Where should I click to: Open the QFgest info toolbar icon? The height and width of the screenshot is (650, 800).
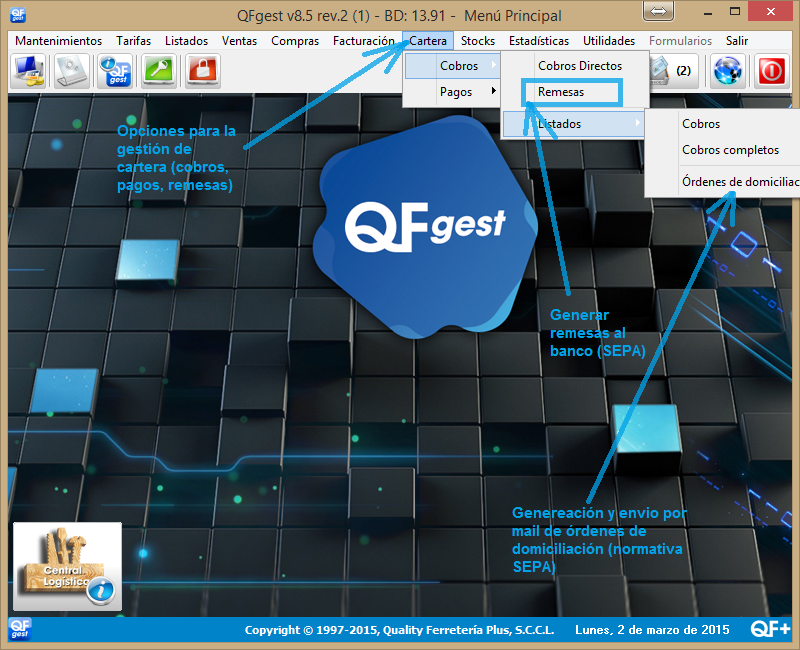pyautogui.click(x=115, y=71)
